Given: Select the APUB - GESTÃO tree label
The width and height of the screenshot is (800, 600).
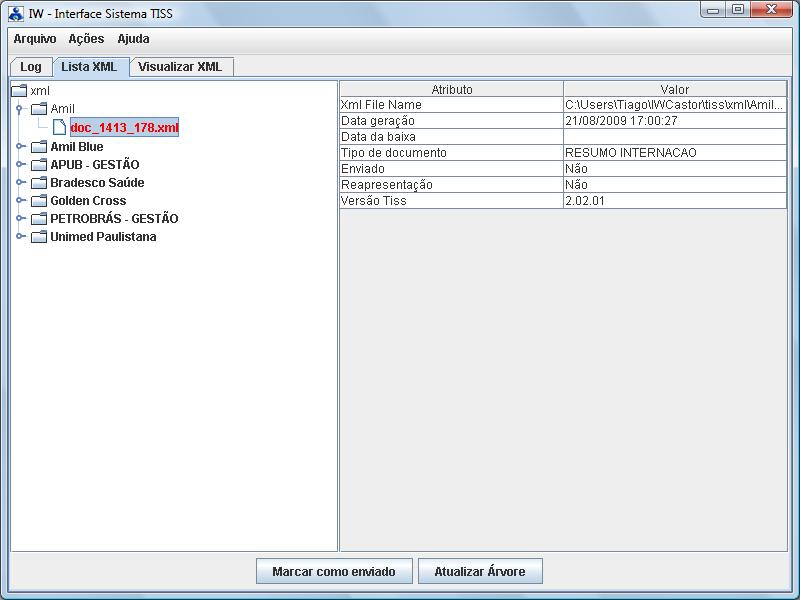Looking at the screenshot, I should point(94,165).
